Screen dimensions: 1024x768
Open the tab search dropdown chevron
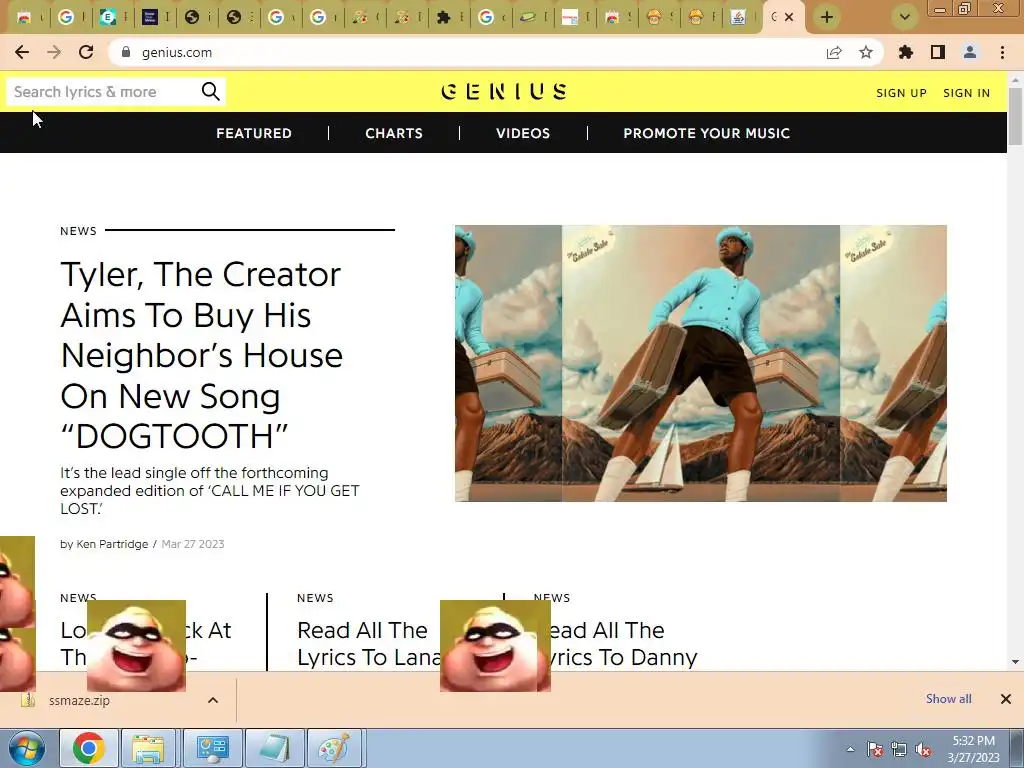tap(905, 17)
